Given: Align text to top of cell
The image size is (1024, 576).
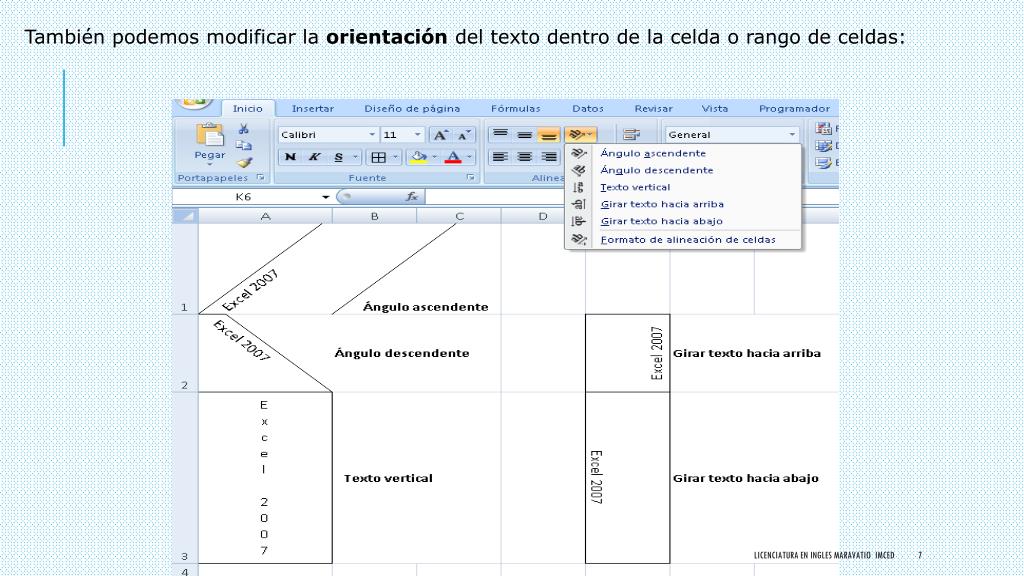Looking at the screenshot, I should point(500,135).
